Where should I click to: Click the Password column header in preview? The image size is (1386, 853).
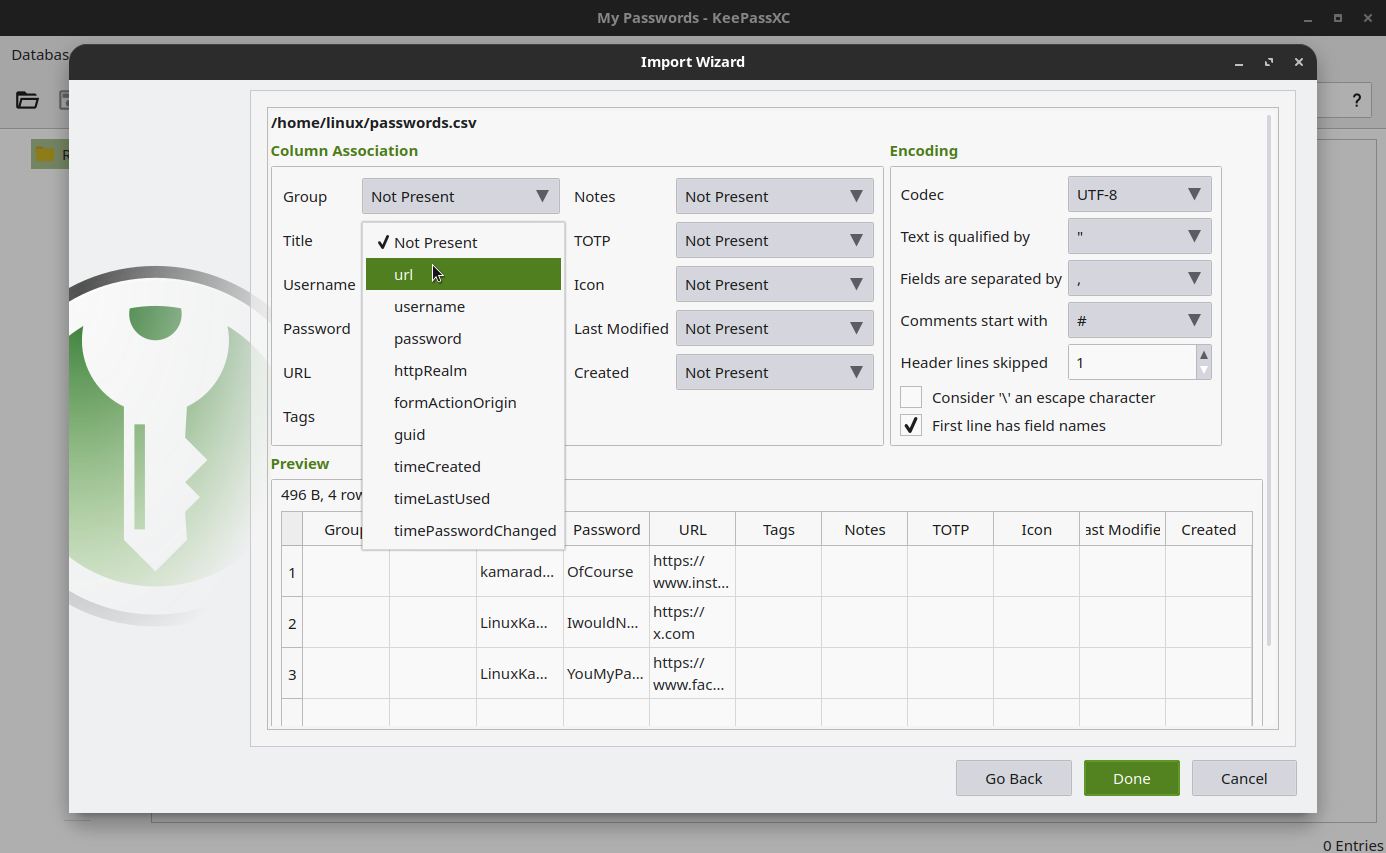[606, 529]
